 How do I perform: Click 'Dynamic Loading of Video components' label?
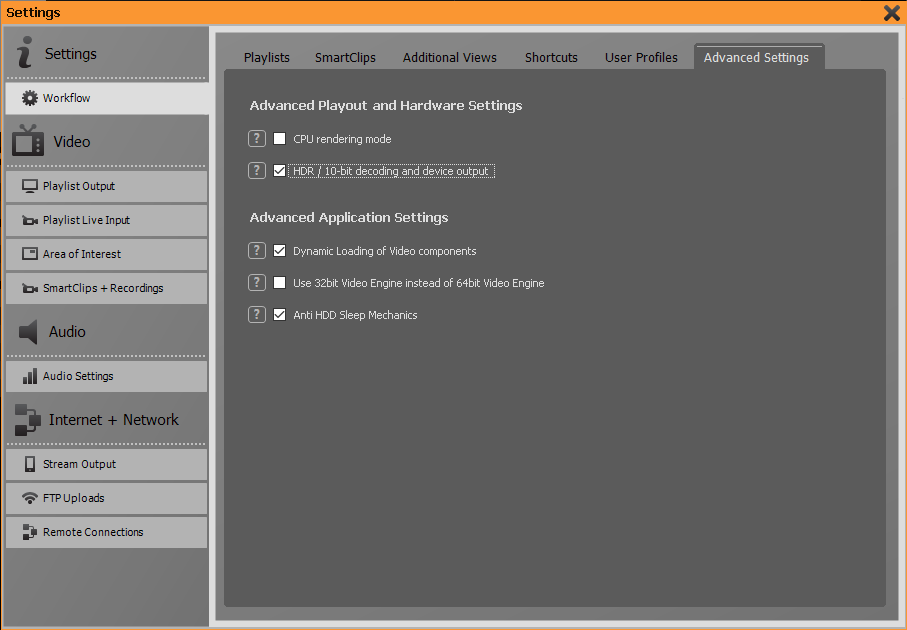[385, 251]
